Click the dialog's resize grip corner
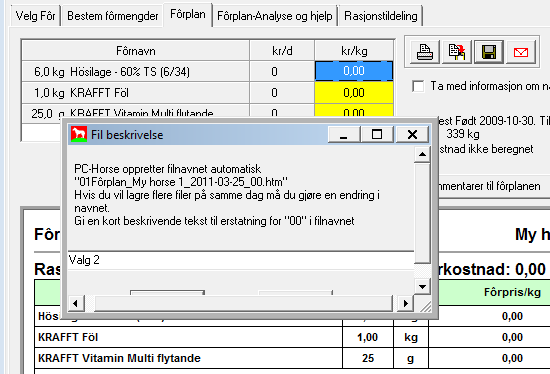The width and height of the screenshot is (550, 374). [x=425, y=306]
